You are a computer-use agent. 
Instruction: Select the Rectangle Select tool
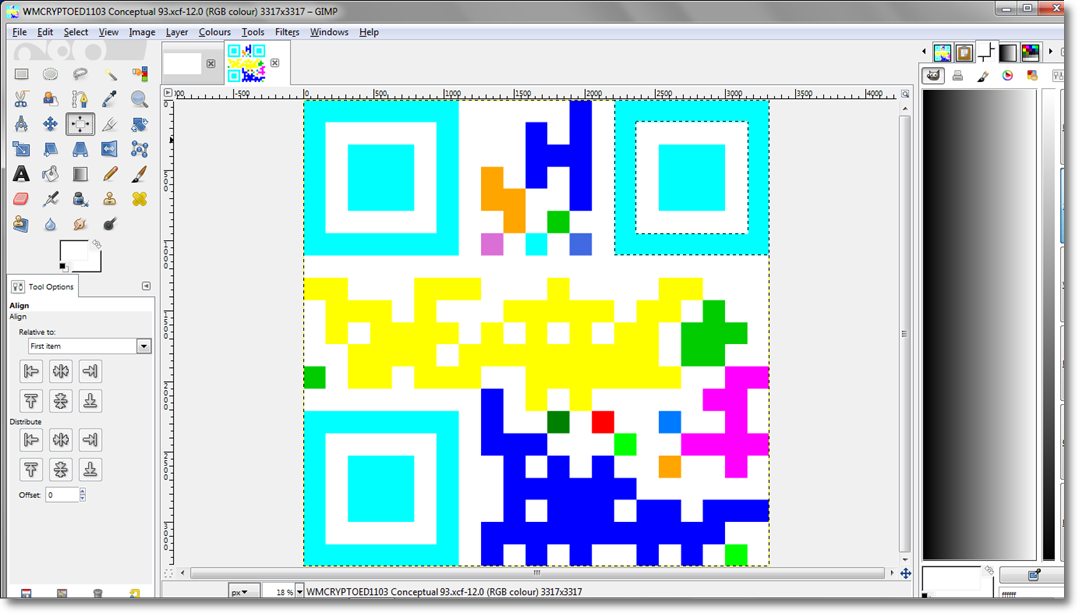coord(21,74)
